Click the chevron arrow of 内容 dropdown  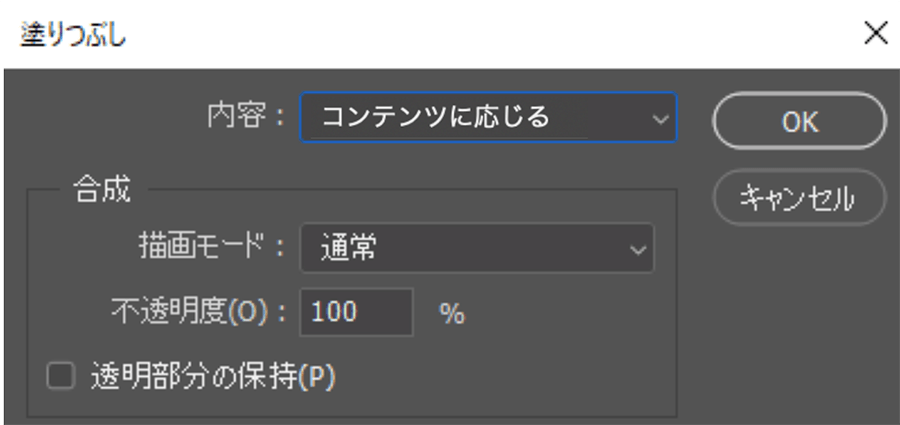pyautogui.click(x=660, y=119)
